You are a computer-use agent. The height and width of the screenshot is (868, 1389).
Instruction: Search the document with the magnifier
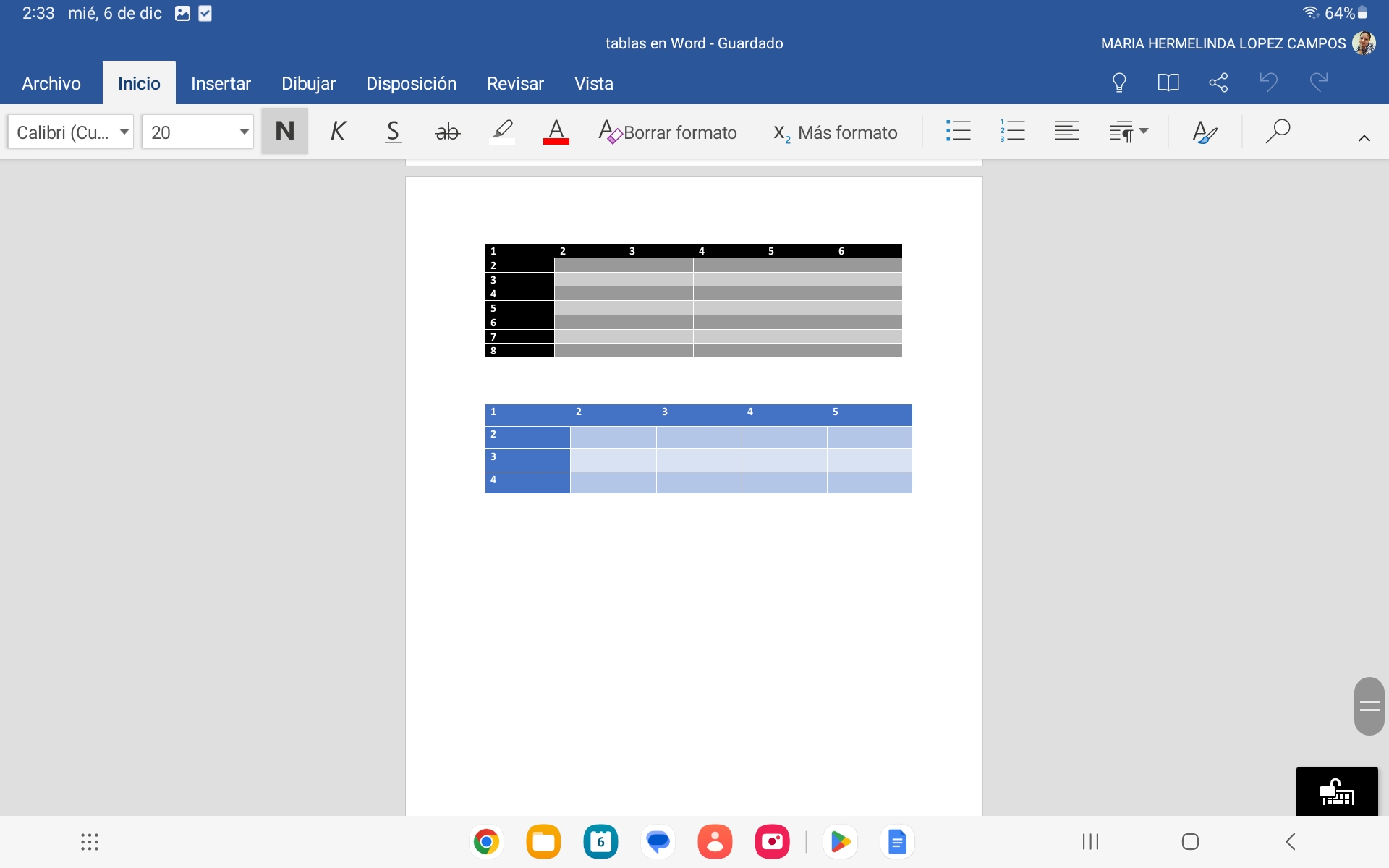click(x=1278, y=131)
